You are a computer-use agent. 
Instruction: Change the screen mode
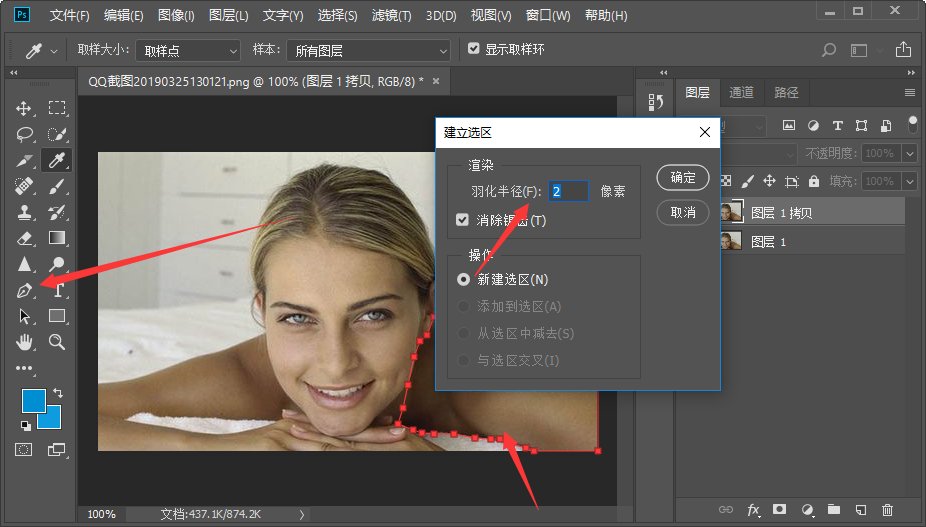pyautogui.click(x=57, y=450)
